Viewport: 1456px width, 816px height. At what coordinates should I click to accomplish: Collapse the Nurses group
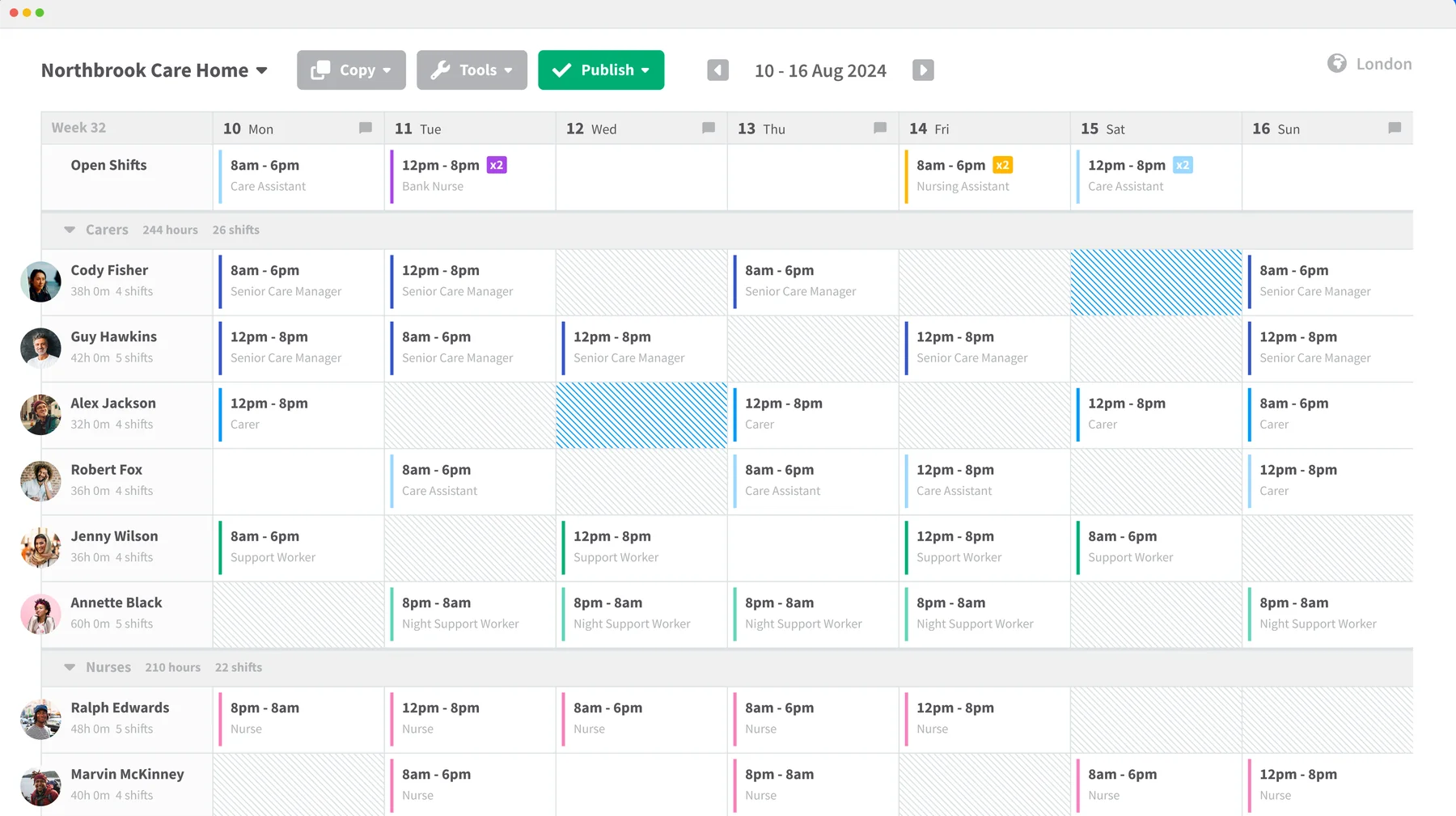click(70, 667)
